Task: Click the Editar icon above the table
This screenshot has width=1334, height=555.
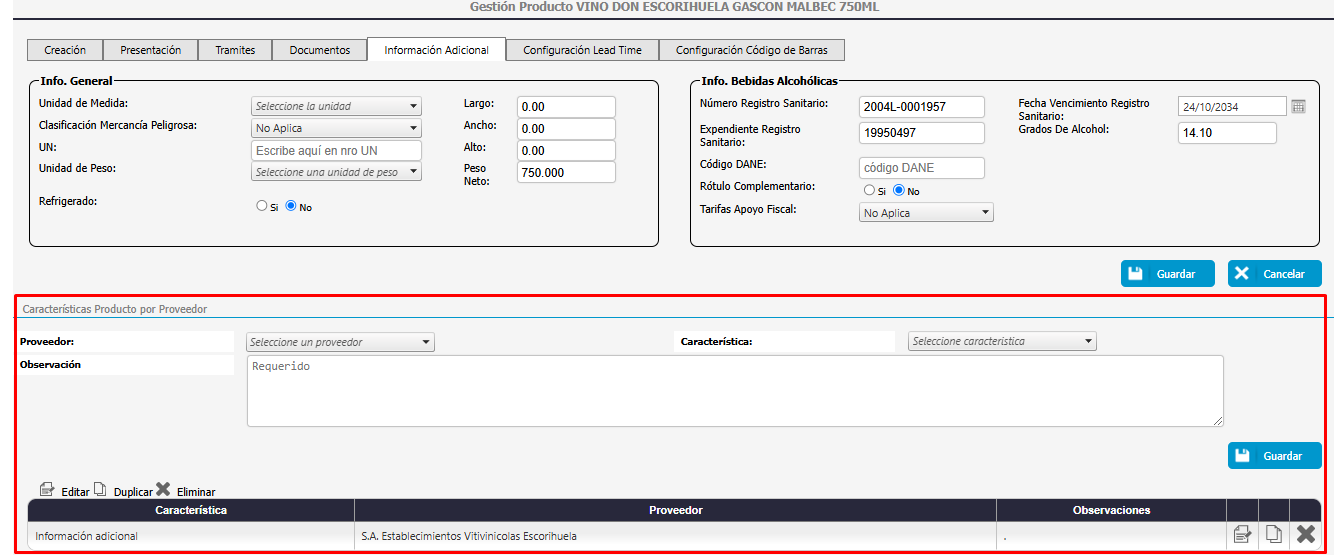Action: click(47, 490)
